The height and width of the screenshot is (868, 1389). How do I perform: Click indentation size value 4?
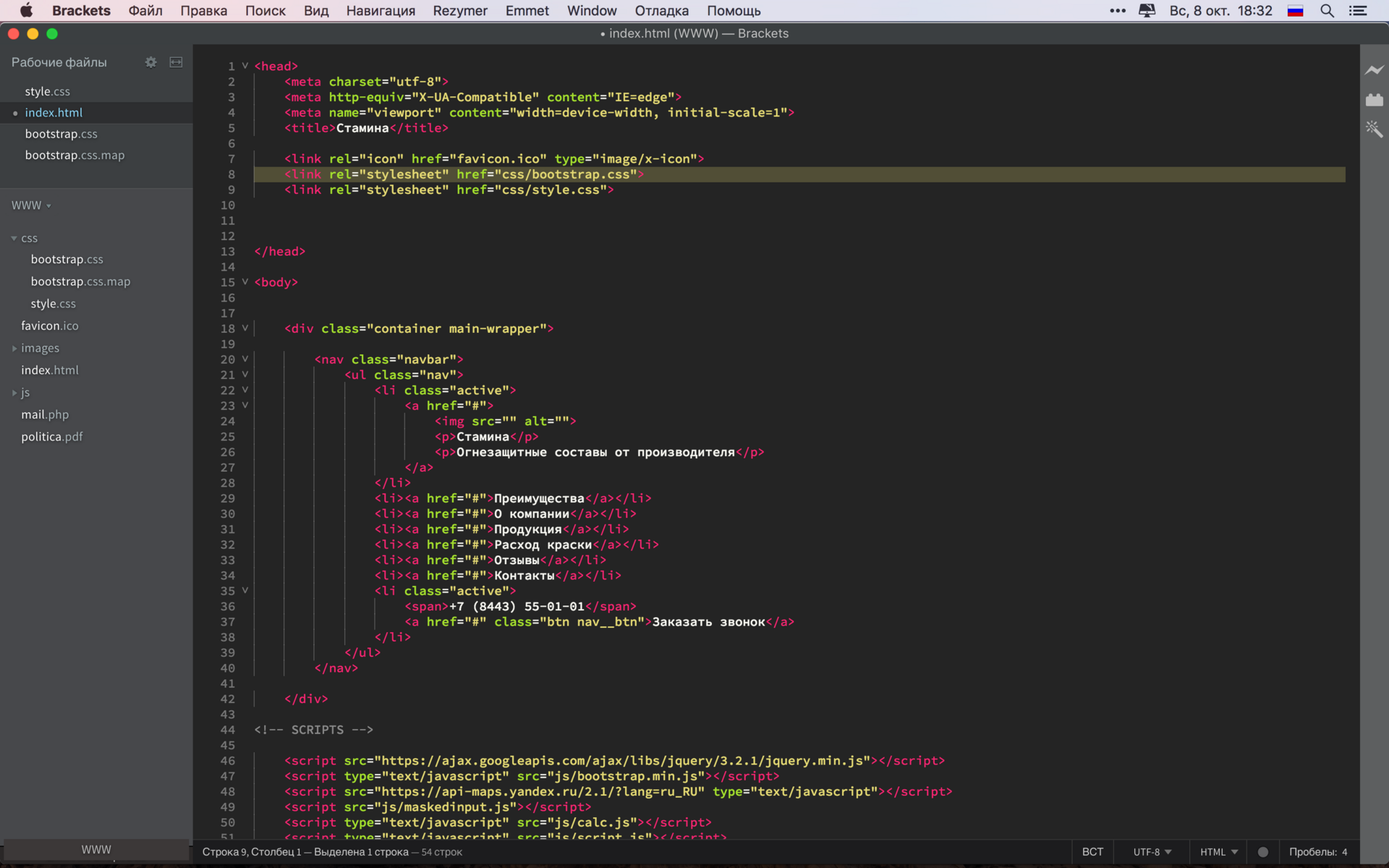[x=1345, y=852]
